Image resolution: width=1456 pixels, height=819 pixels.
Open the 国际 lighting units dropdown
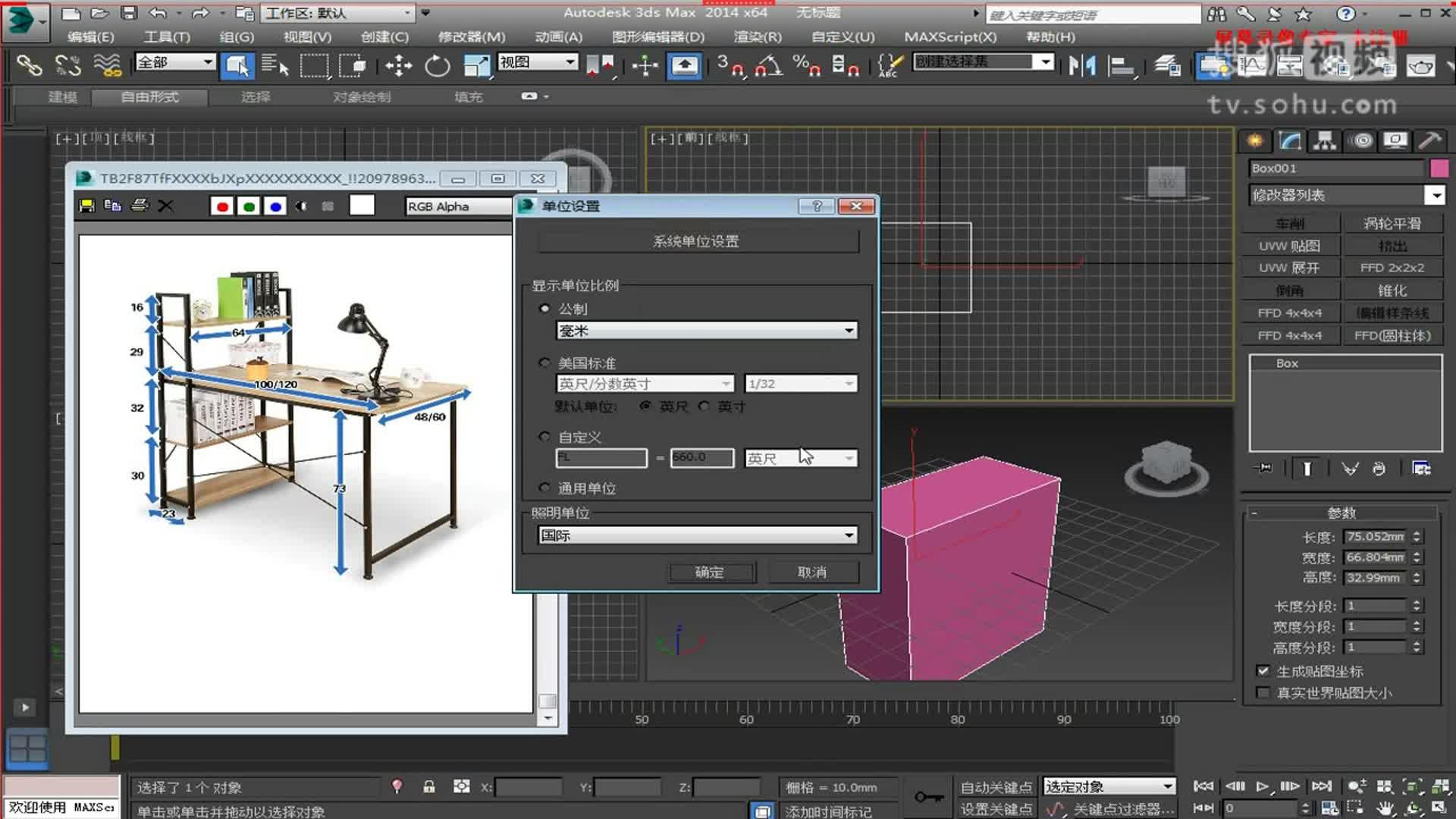coord(698,535)
